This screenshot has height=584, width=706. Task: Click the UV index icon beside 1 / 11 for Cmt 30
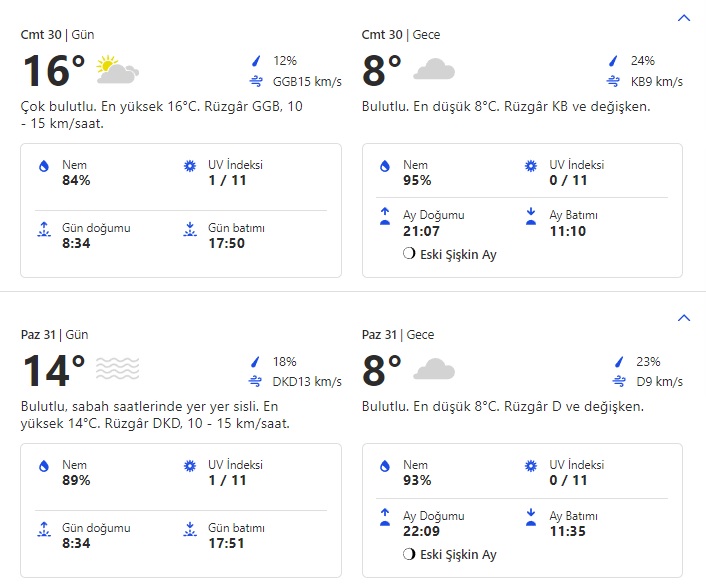[x=189, y=166]
